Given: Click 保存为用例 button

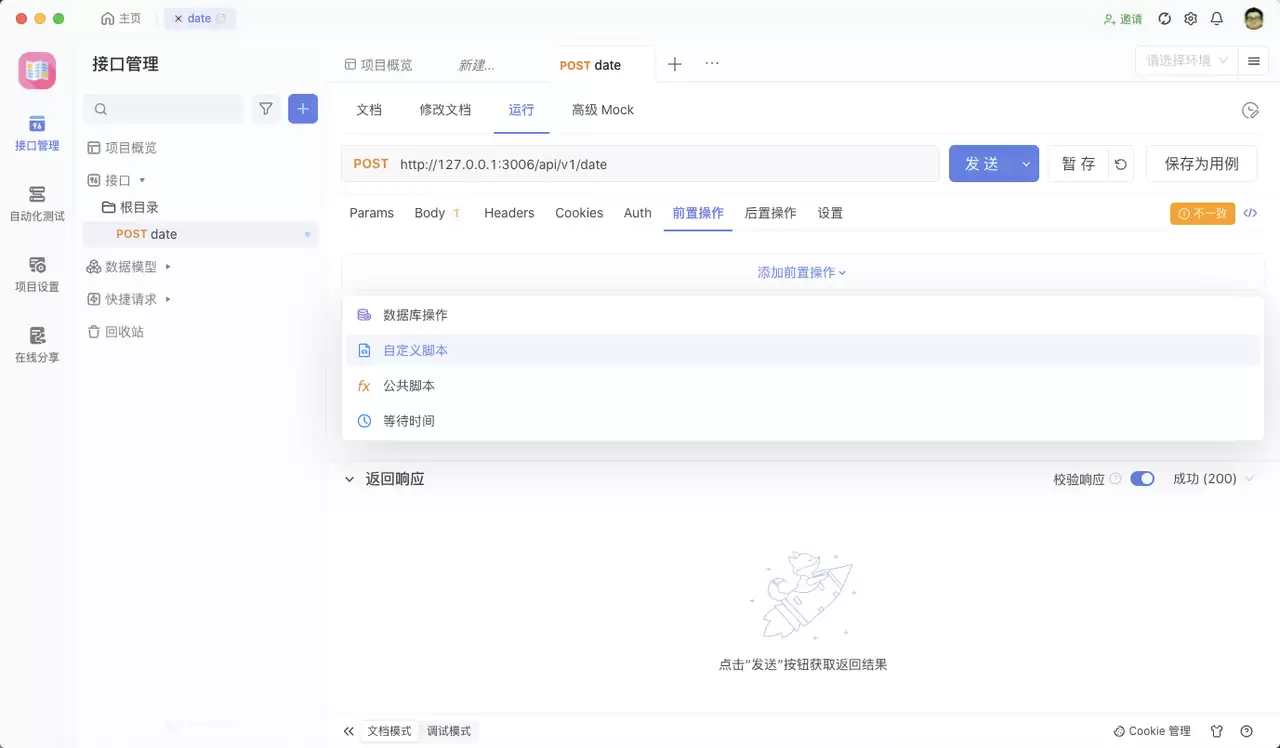Looking at the screenshot, I should point(1201,164).
